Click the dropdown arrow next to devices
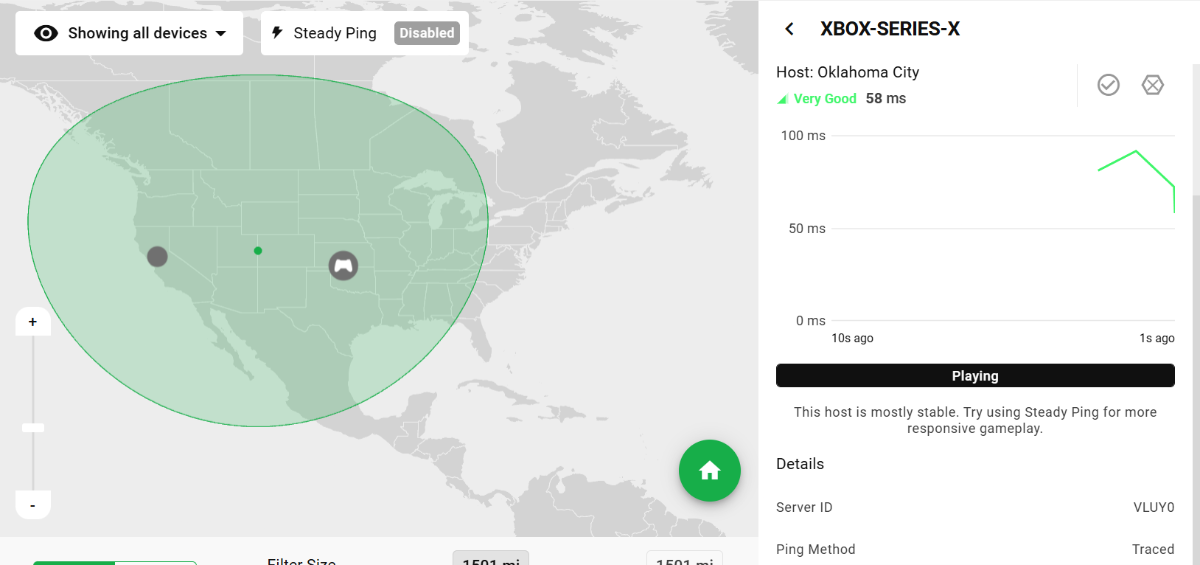 click(221, 34)
